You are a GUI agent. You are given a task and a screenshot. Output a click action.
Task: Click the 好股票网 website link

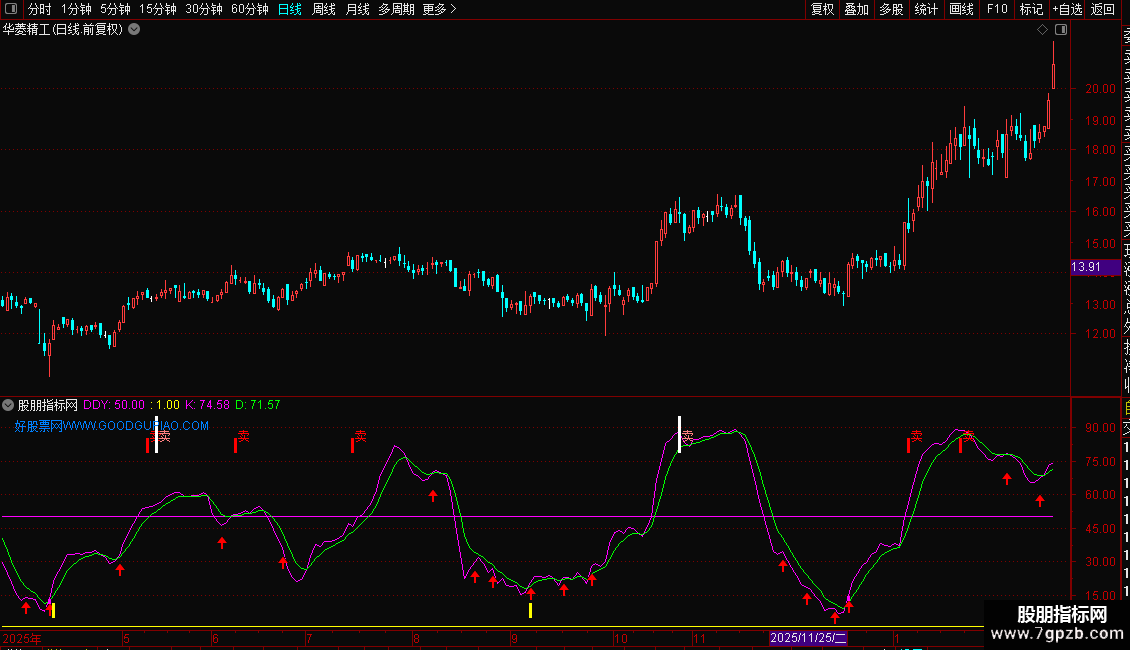[x=112, y=425]
